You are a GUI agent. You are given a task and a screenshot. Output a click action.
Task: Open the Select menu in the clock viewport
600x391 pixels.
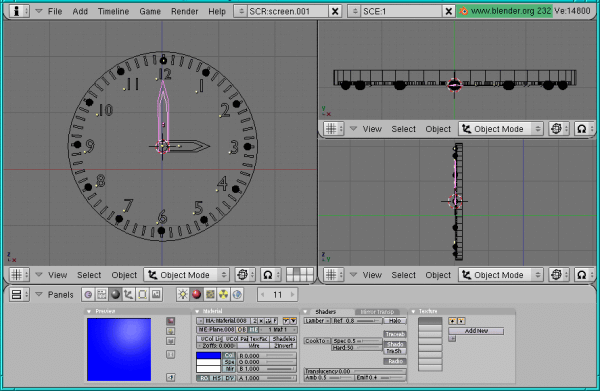click(x=89, y=275)
